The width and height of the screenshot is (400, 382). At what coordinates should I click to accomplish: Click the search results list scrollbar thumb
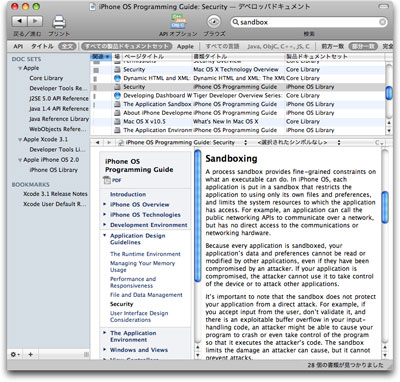coord(389,93)
